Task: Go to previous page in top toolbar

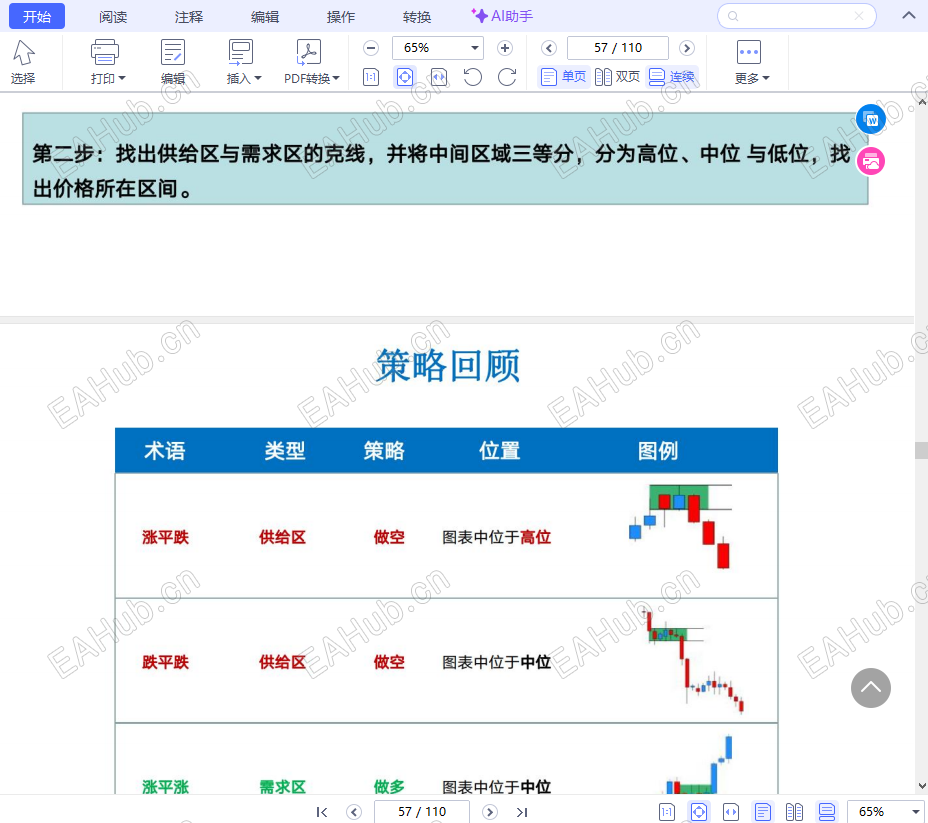Action: pos(549,48)
